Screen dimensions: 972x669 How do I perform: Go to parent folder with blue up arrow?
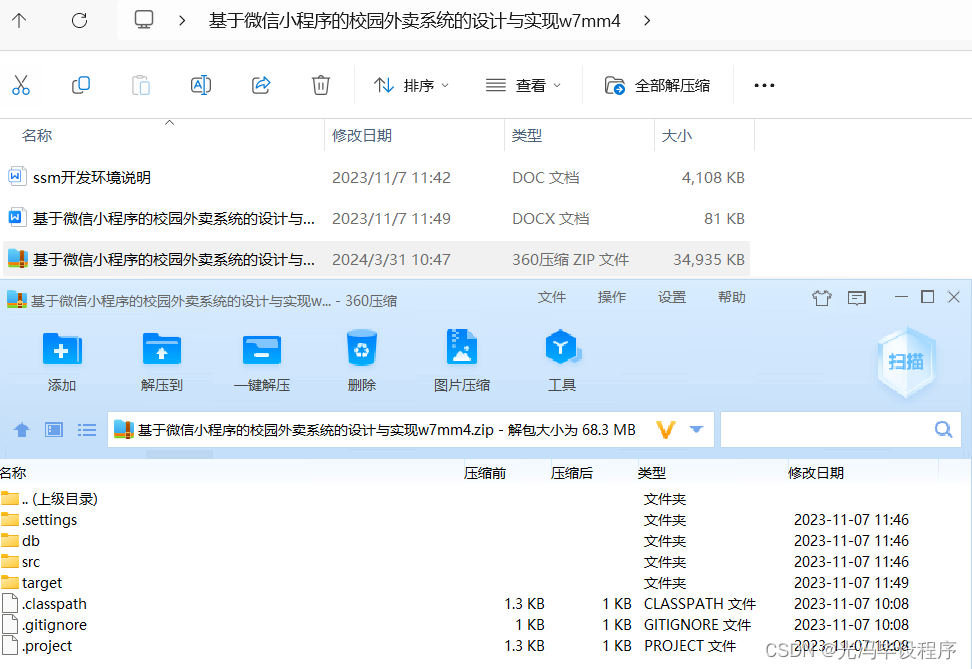pyautogui.click(x=22, y=429)
